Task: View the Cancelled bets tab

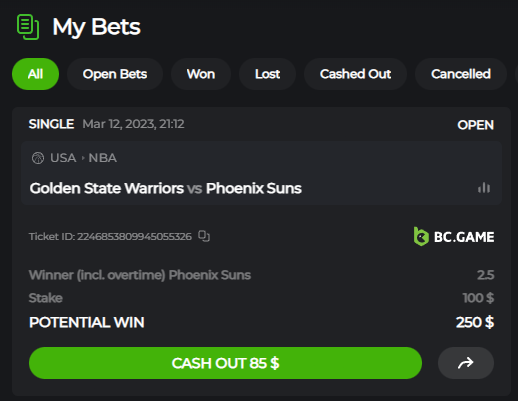Action: click(x=461, y=74)
